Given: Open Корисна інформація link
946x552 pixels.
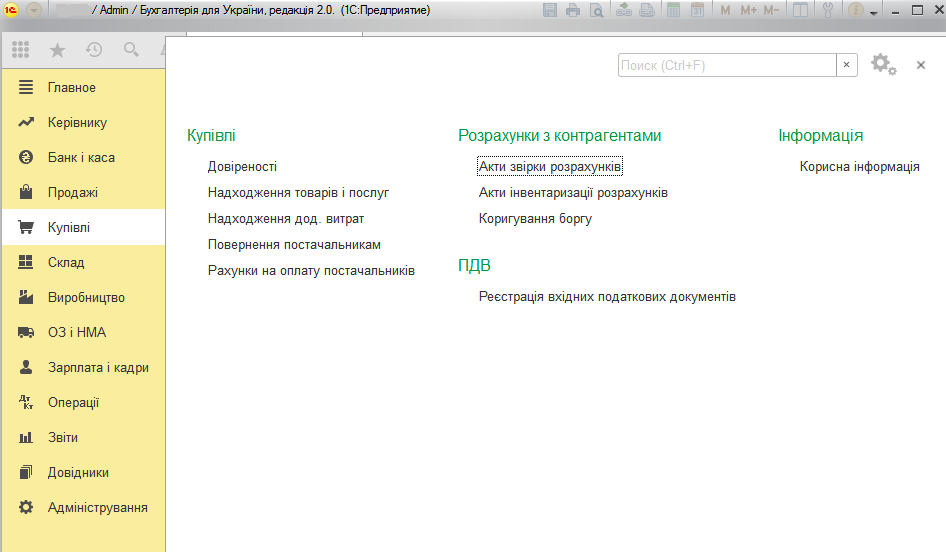Looking at the screenshot, I should (860, 167).
